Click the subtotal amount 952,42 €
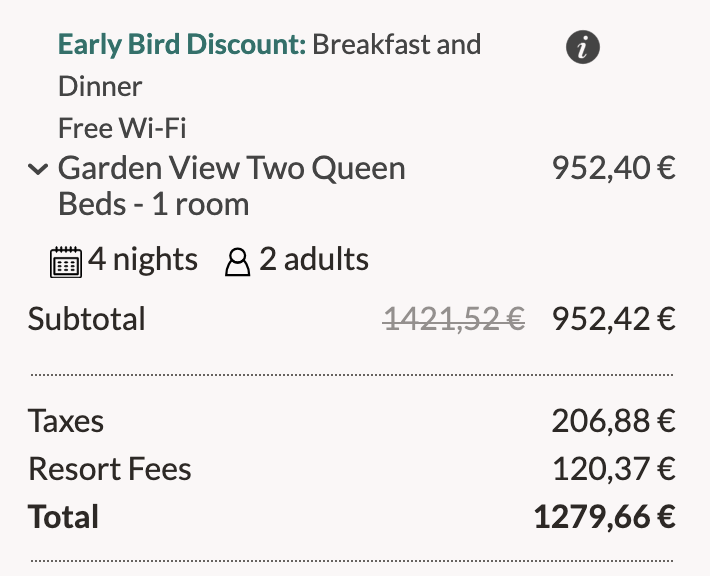710x576 pixels. pyautogui.click(x=613, y=319)
